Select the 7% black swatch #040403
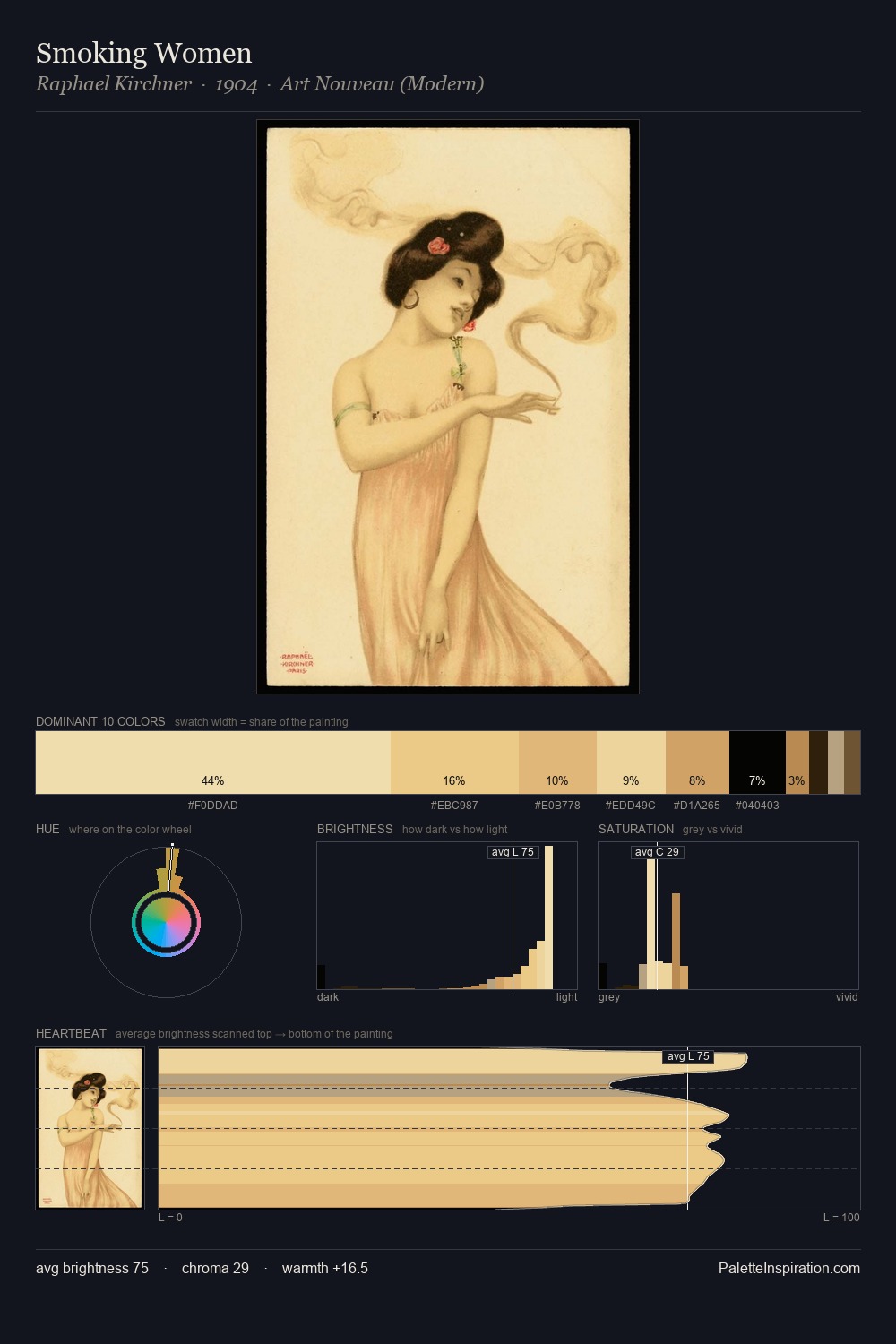Viewport: 896px width, 1344px height. click(x=757, y=762)
